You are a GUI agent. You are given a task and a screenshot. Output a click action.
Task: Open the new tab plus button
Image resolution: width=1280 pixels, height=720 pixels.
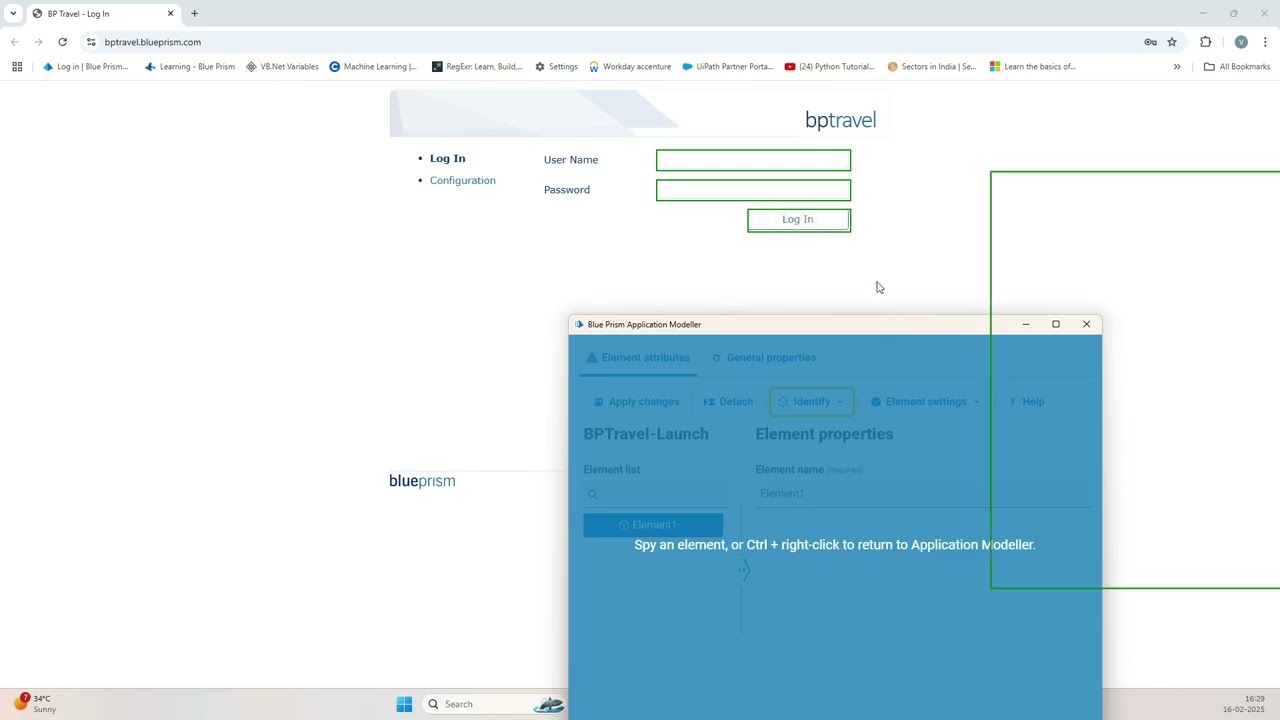click(194, 14)
